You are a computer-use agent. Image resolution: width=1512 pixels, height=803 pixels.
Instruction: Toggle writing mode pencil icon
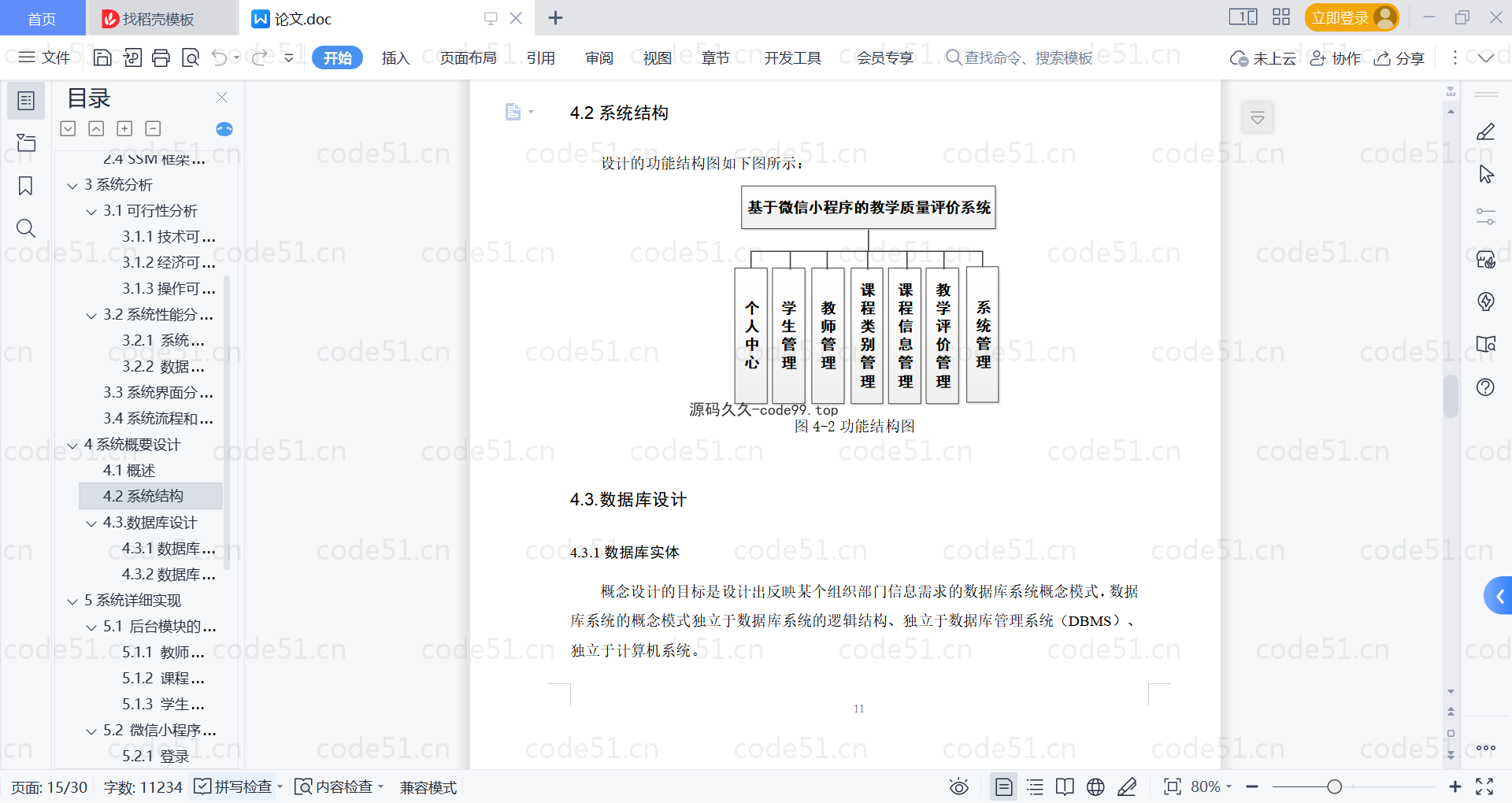click(1127, 786)
